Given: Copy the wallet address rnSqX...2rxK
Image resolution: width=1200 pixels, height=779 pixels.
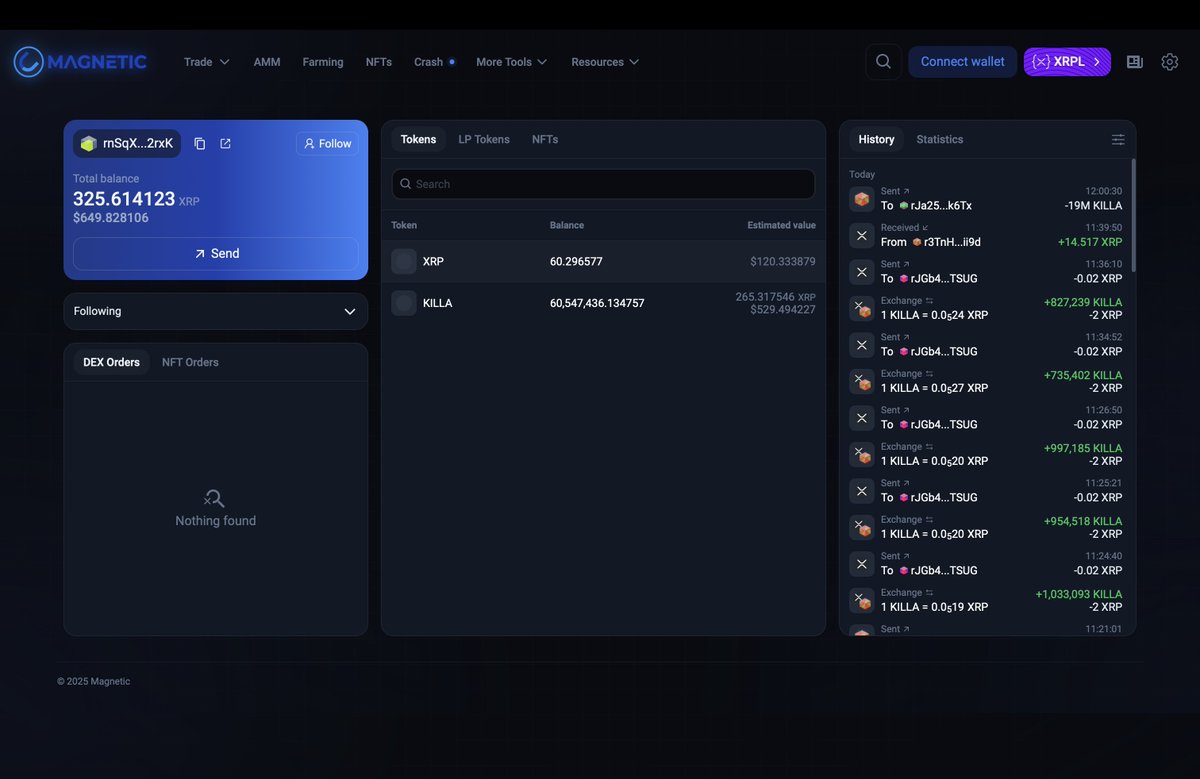Looking at the screenshot, I should [200, 144].
